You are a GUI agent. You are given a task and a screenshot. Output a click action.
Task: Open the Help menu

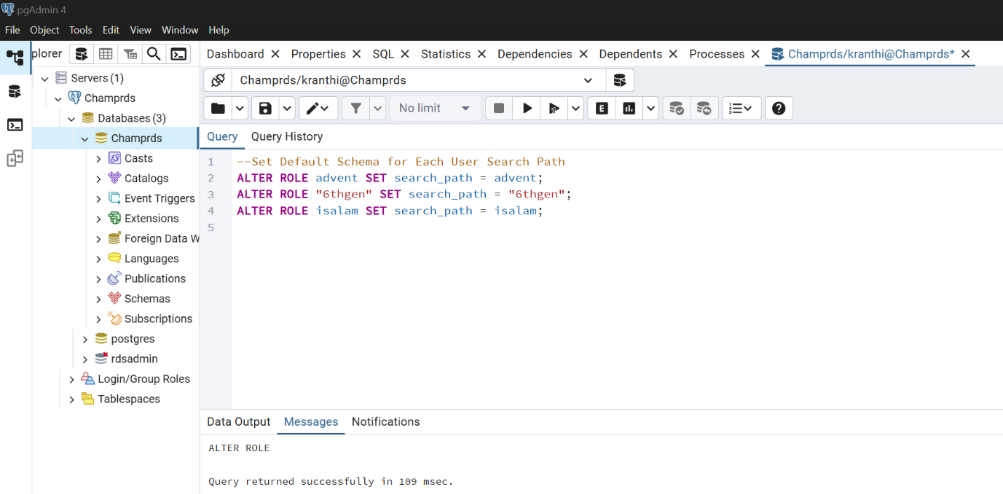[x=219, y=30]
